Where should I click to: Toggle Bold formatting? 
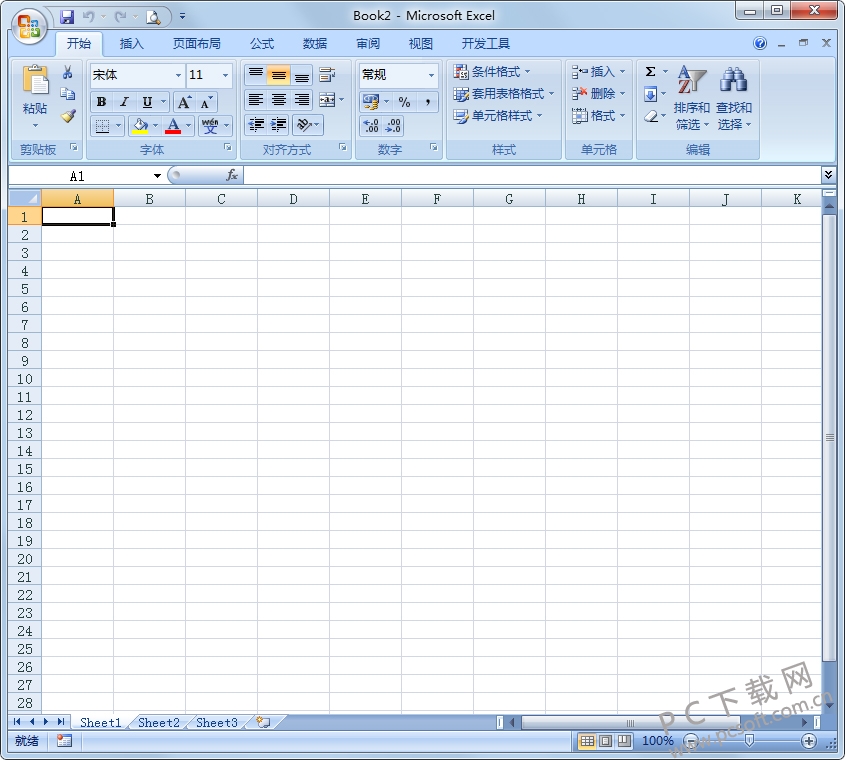point(101,102)
